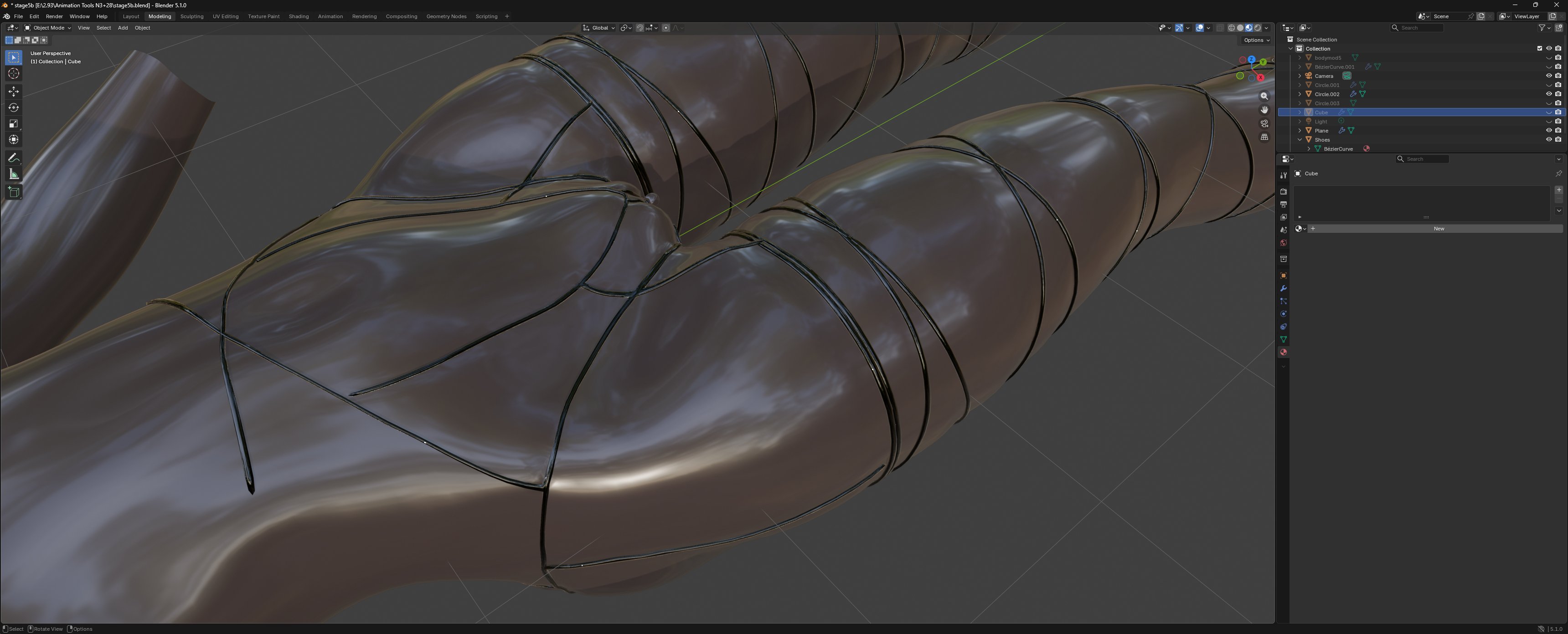Select the Rotate tool
This screenshot has height=634, width=1568.
pyautogui.click(x=13, y=107)
